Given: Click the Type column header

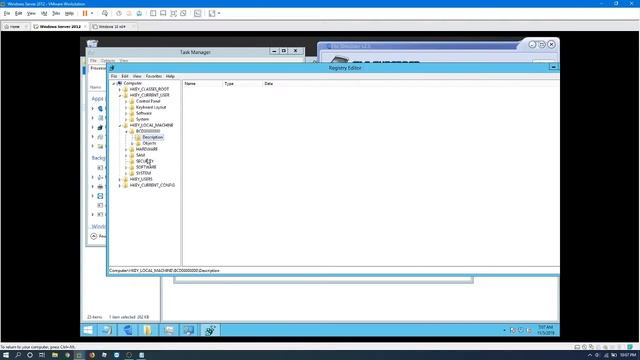Looking at the screenshot, I should click(242, 84).
